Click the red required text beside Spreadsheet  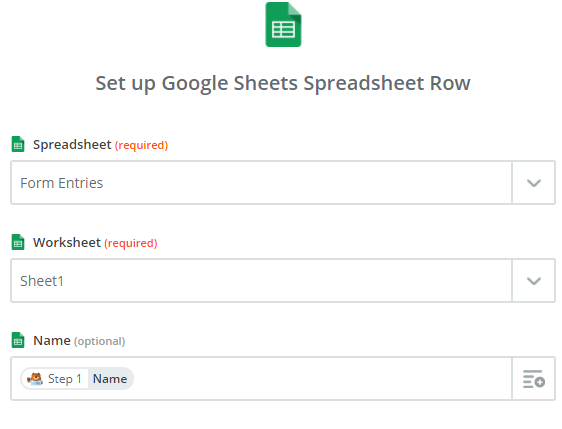[141, 145]
